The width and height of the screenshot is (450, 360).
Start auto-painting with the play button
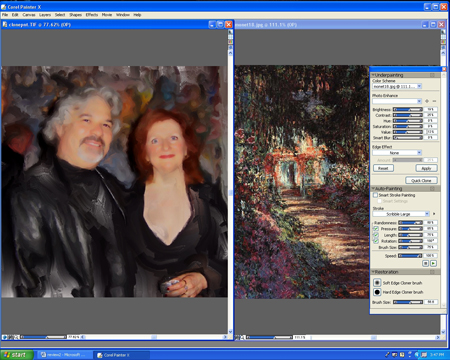(433, 263)
